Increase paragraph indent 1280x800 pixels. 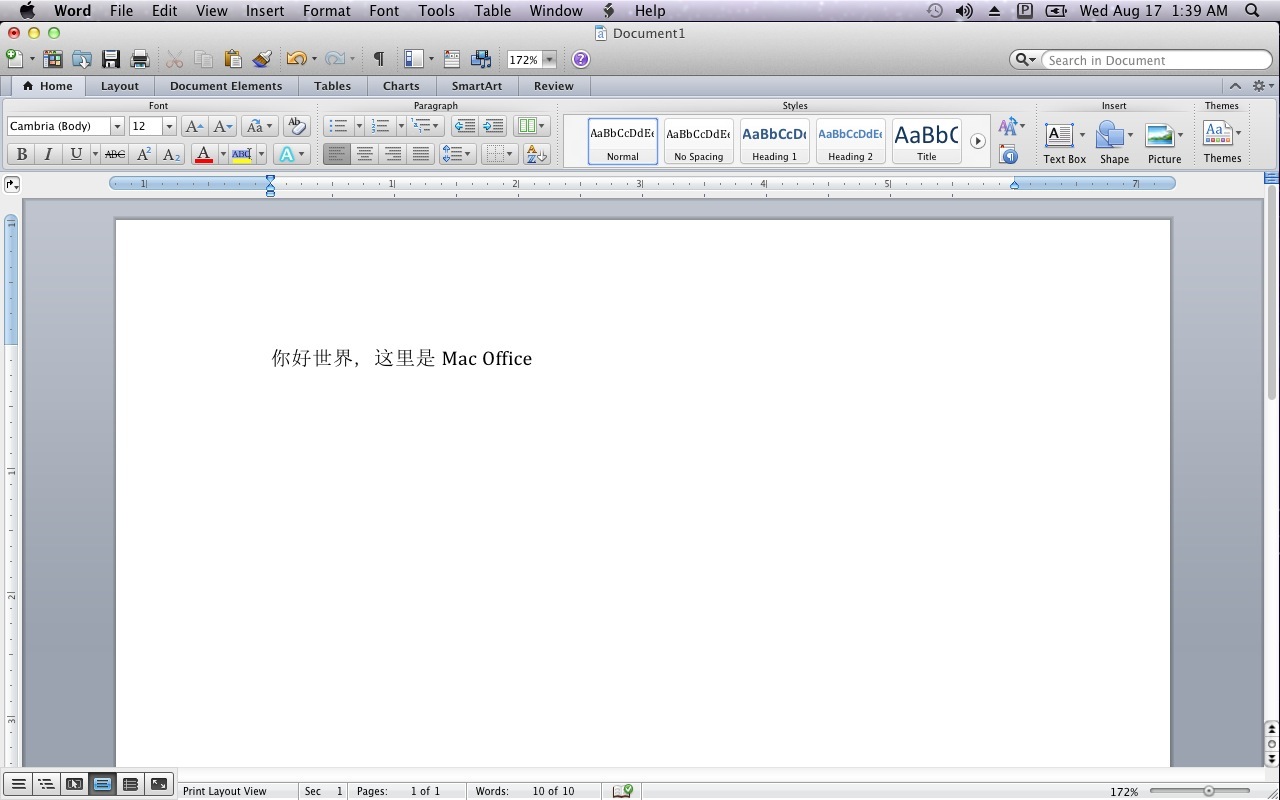tap(492, 126)
